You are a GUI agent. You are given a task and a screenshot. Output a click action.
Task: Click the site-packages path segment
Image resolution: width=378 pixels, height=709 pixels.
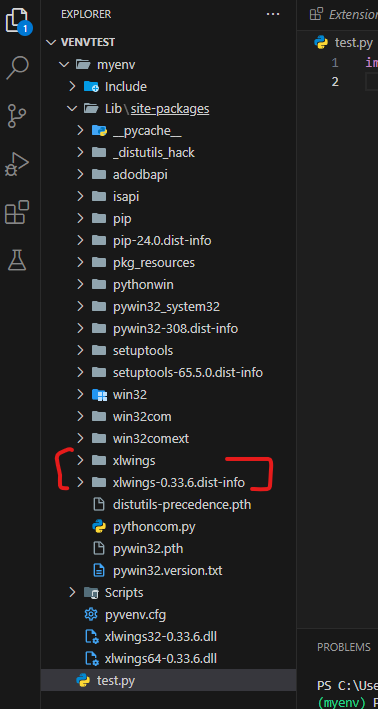(x=170, y=109)
